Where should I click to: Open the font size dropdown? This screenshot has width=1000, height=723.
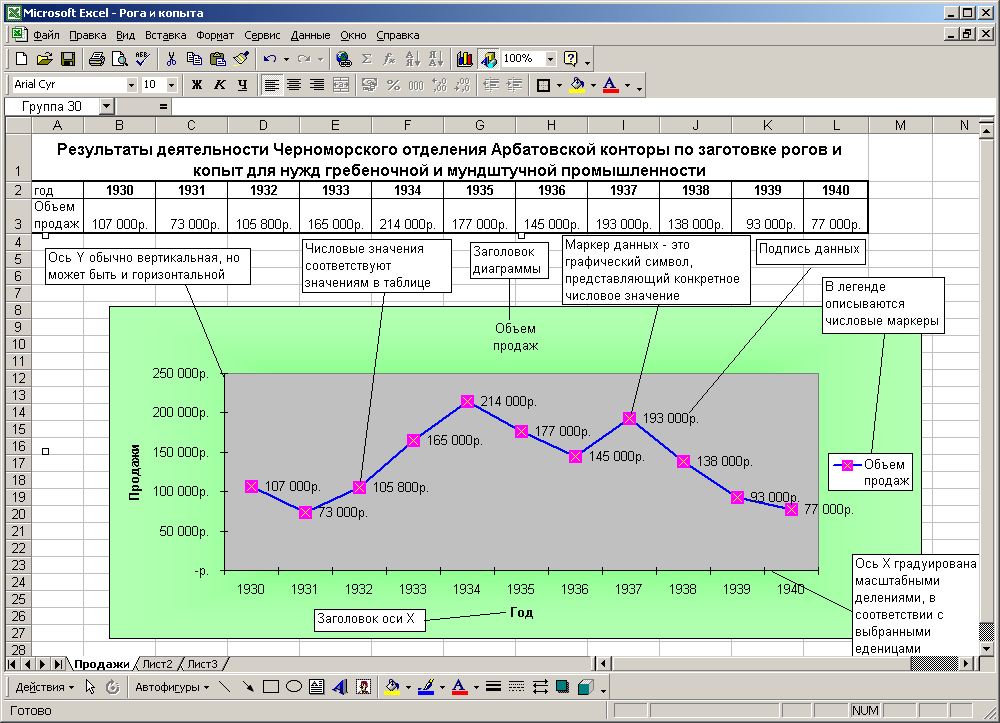172,85
